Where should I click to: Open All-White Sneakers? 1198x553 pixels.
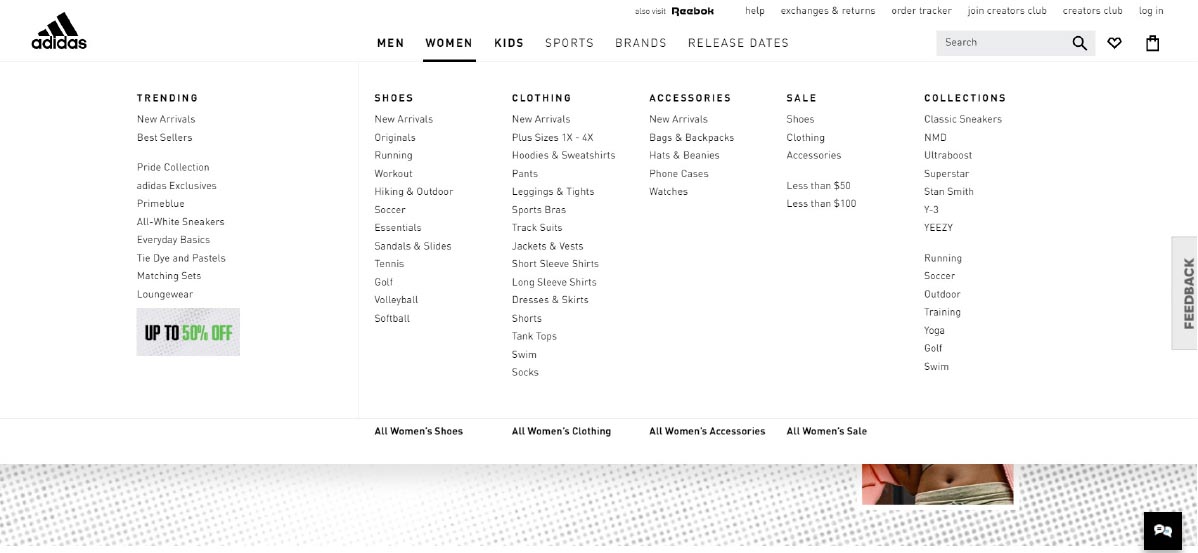pos(180,222)
